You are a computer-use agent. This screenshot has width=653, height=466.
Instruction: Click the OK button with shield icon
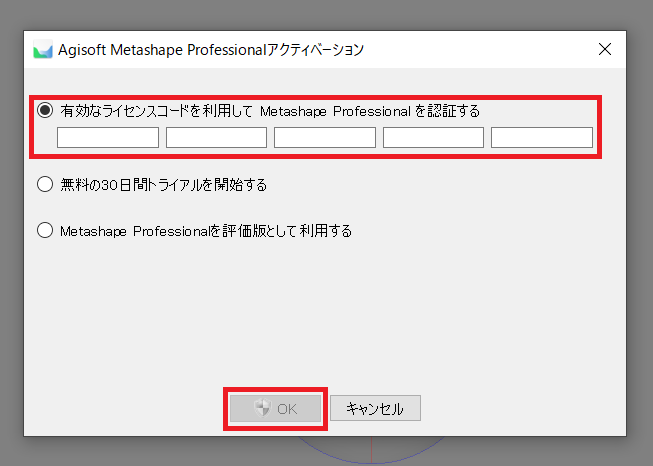[275, 409]
